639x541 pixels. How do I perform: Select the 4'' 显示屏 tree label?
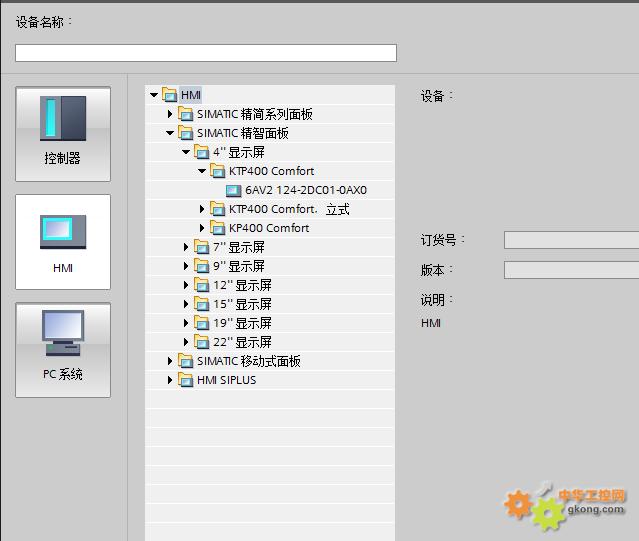coord(239,152)
